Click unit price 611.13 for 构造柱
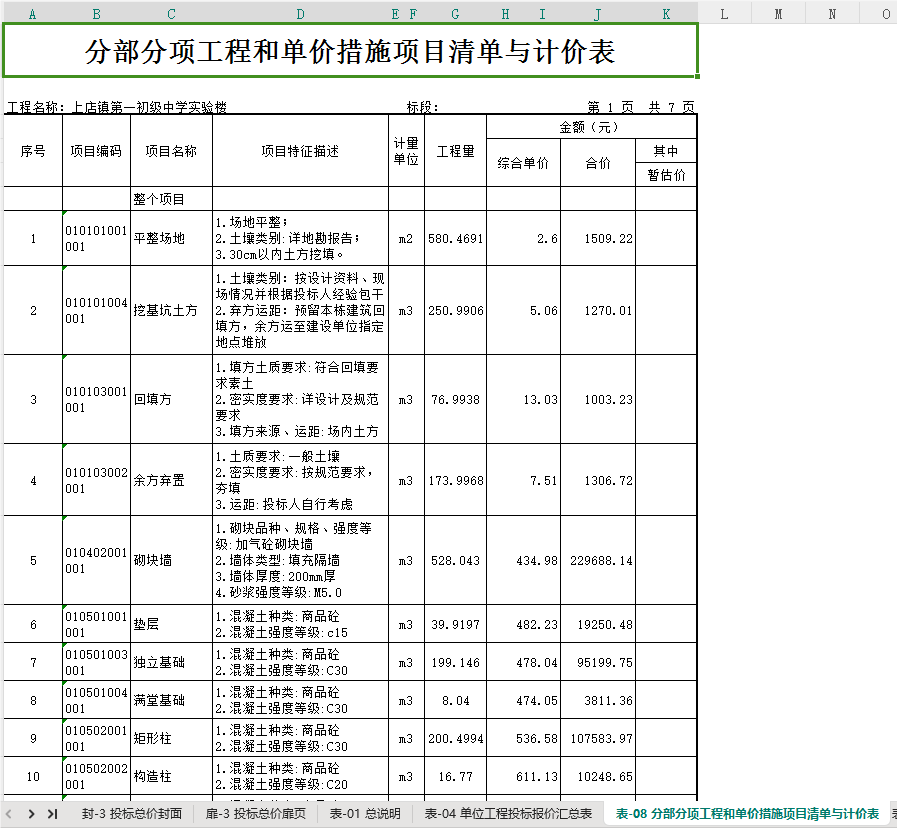Viewport: 897px width, 828px height. [x=523, y=777]
